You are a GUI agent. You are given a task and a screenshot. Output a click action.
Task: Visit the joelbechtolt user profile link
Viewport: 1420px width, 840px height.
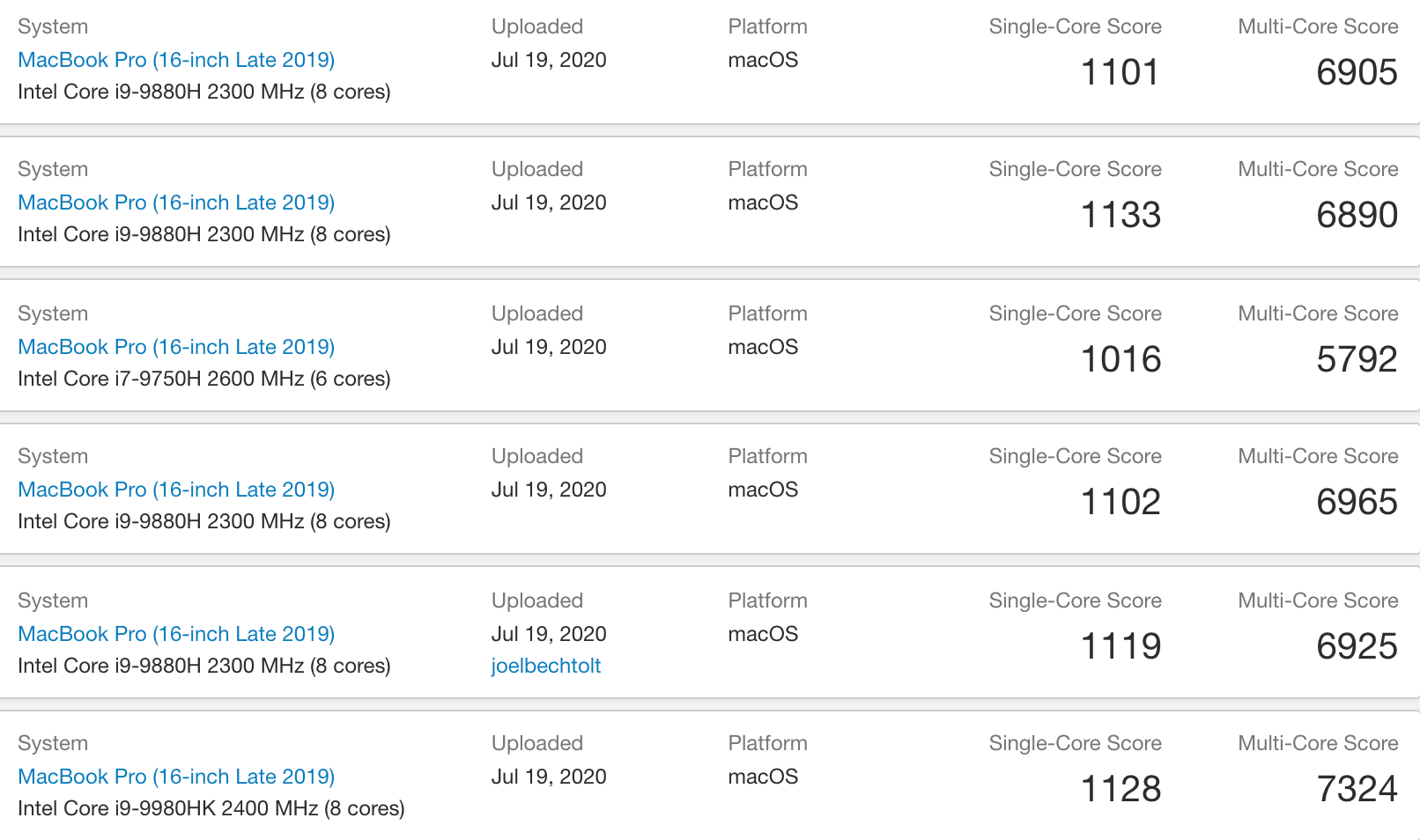click(545, 666)
